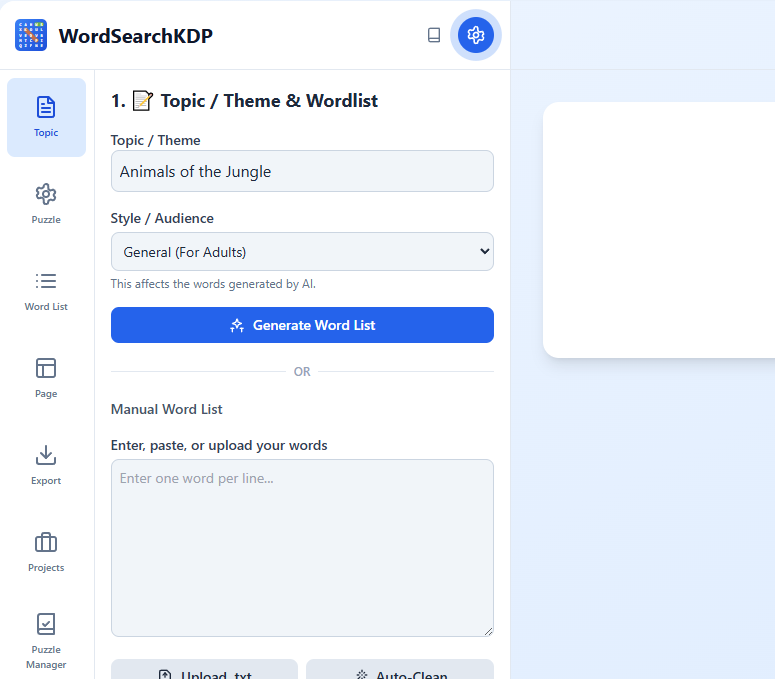
Task: Click the WordSearchKDP title text
Action: tap(136, 36)
